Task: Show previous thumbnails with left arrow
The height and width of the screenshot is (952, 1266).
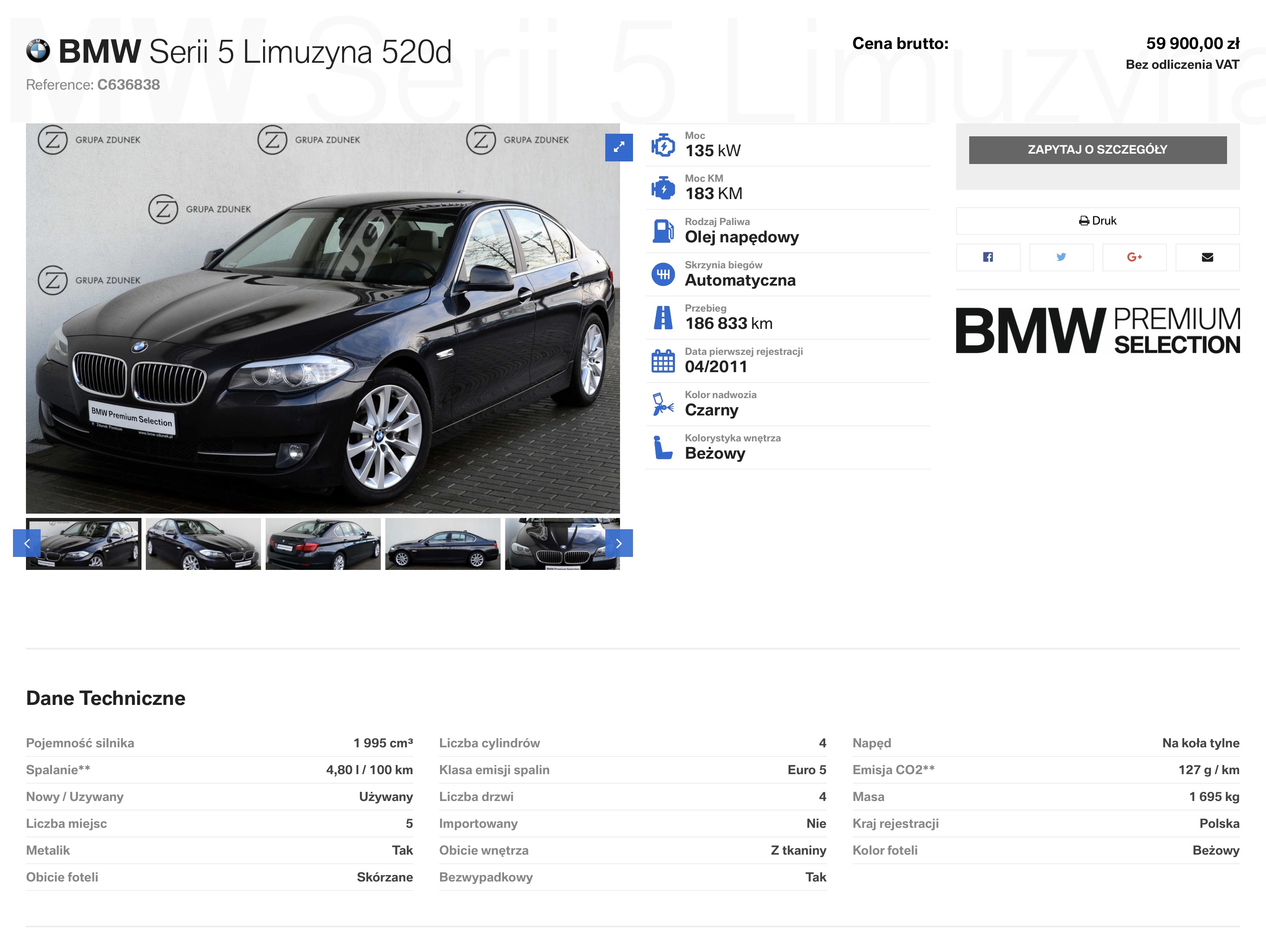Action: click(x=27, y=543)
